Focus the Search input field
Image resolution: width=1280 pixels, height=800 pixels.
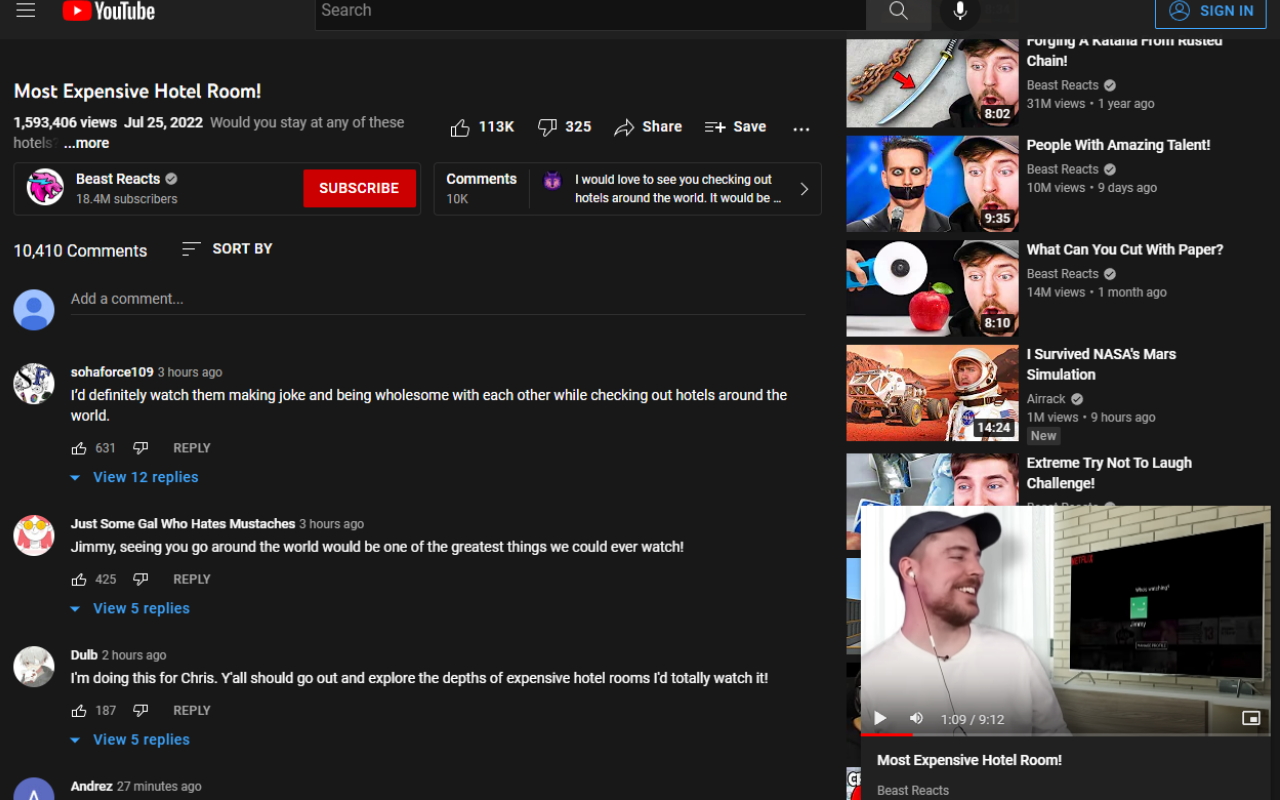click(x=590, y=11)
